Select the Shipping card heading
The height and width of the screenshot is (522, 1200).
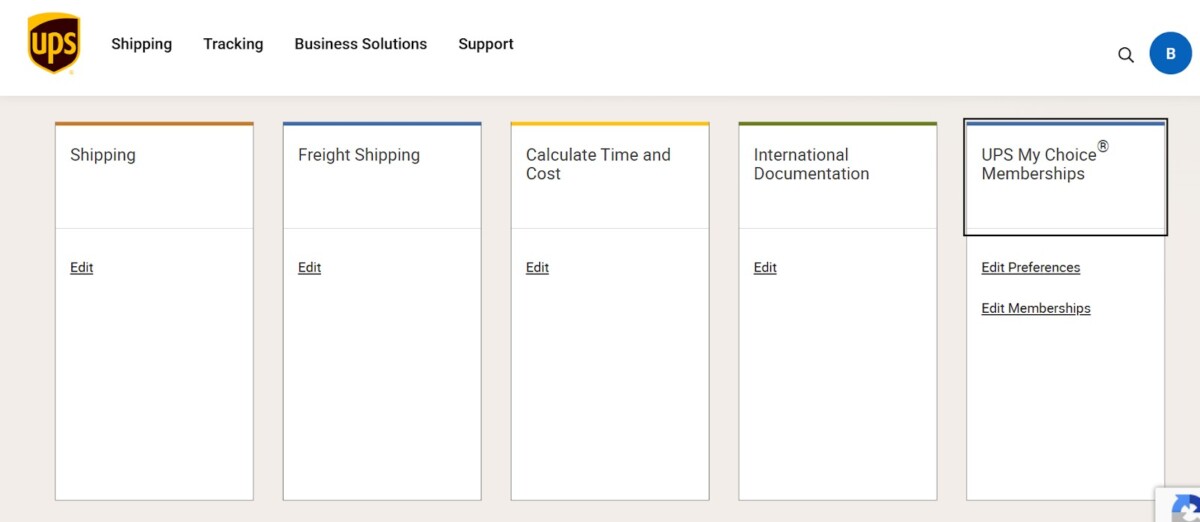click(x=103, y=155)
